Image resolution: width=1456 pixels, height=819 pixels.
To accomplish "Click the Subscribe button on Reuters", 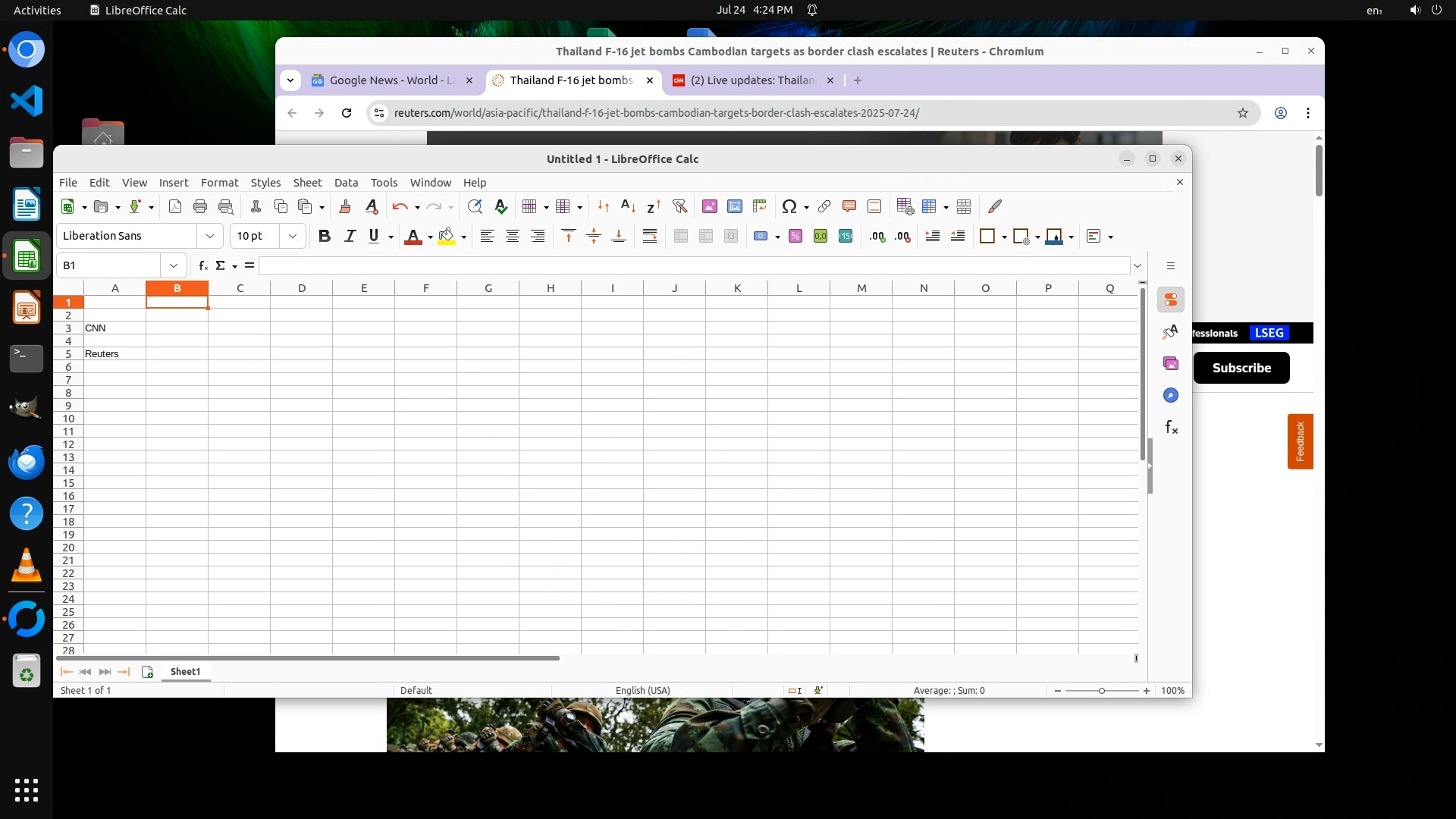I will 1241,368.
